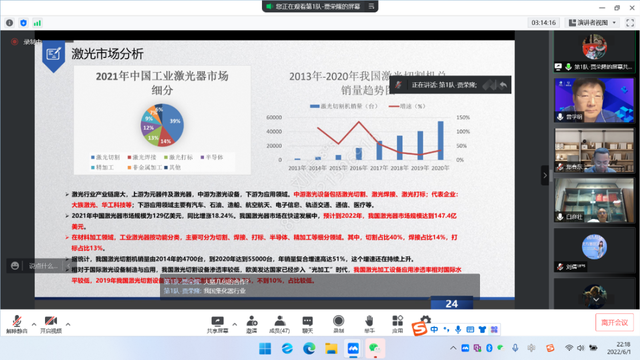The image size is (640, 360).
Task: Click the tray microphone icon
Action: click(x=515, y=348)
